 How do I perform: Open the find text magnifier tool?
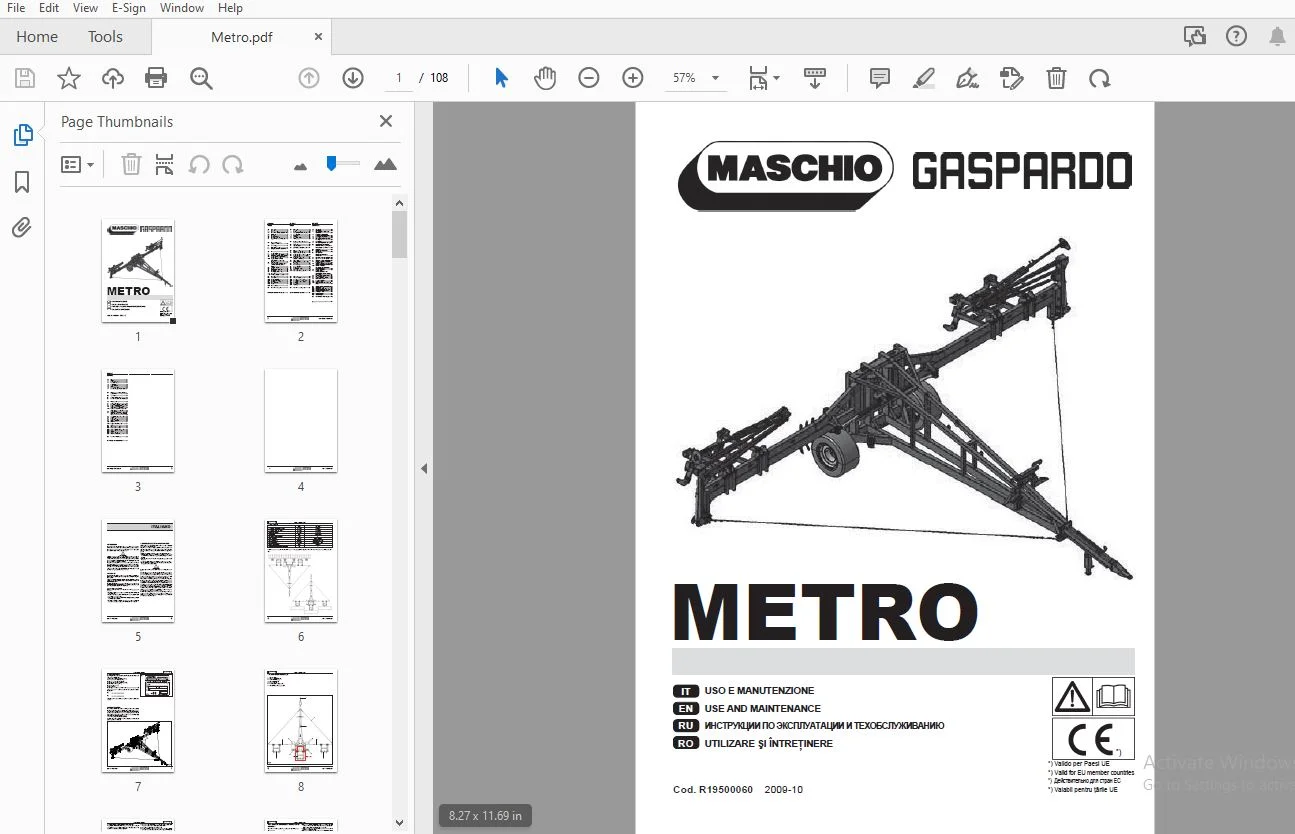pyautogui.click(x=201, y=78)
